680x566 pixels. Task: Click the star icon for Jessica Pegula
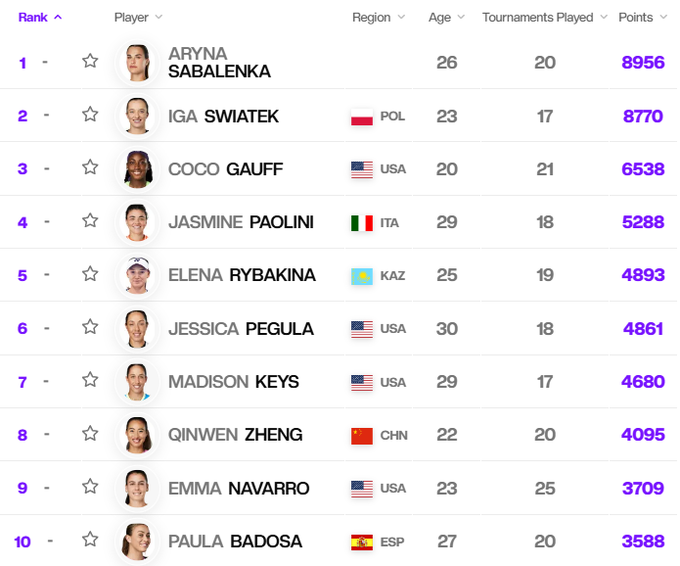90,326
